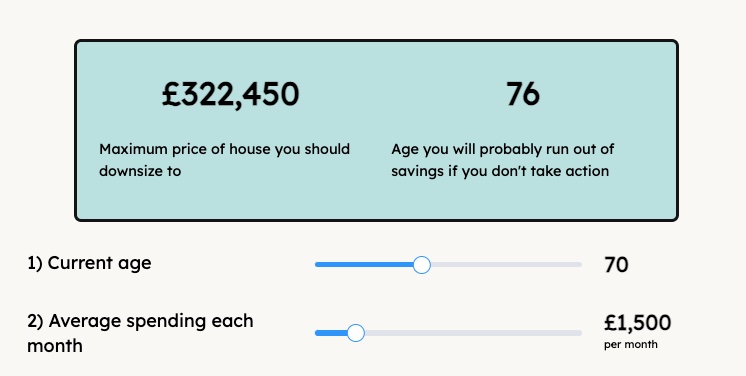Viewport: 746px width, 376px height.
Task: Click the current age value 70
Action: 616,265
